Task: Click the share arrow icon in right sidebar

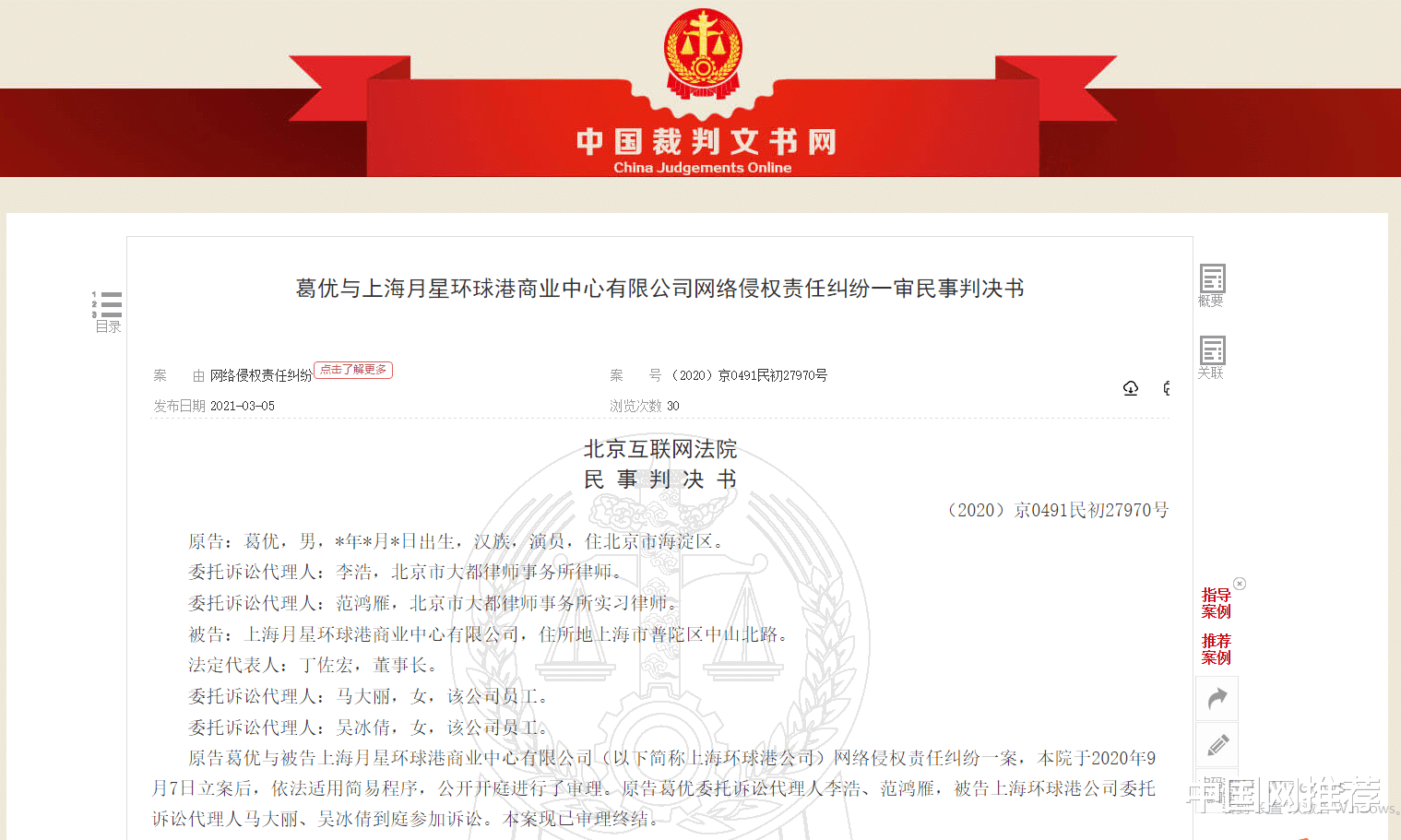Action: point(1217,698)
